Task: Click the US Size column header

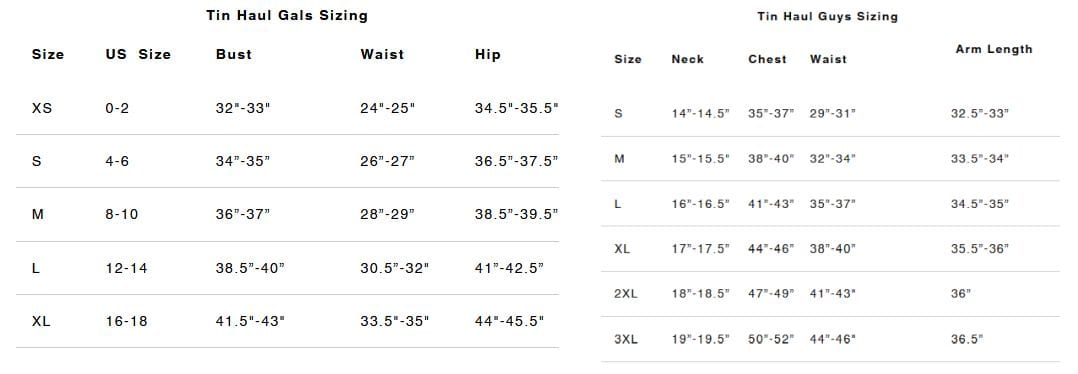Action: tap(138, 54)
